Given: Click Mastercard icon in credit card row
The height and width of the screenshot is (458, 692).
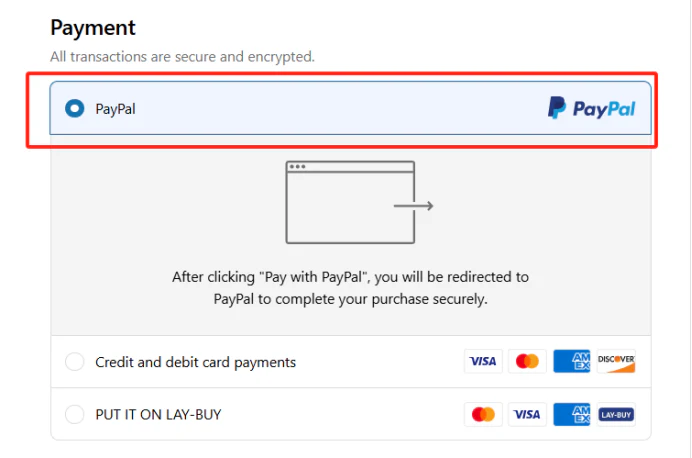Looking at the screenshot, I should pyautogui.click(x=527, y=361).
